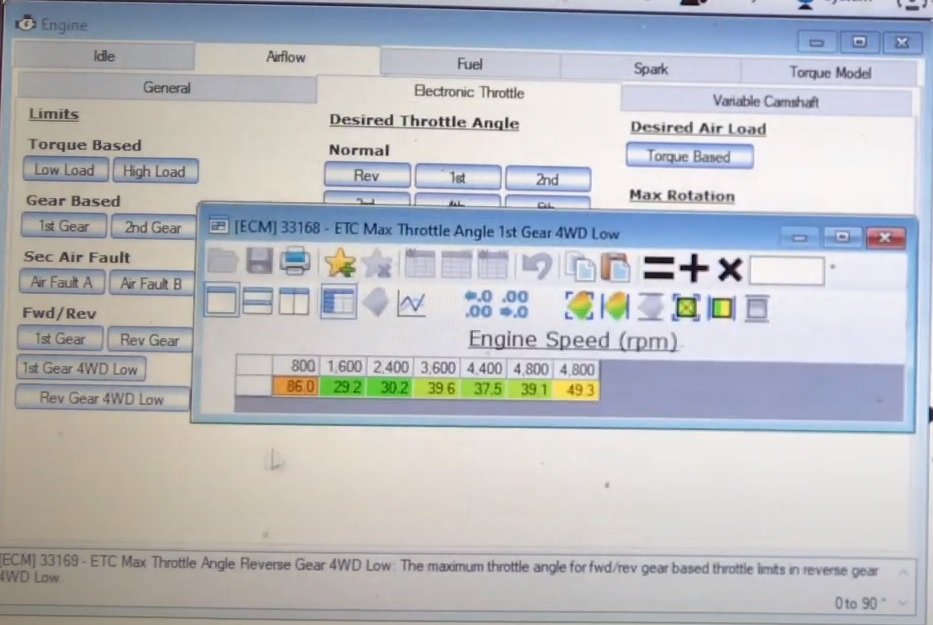The image size is (933, 625).
Task: Click the 2nd button under Normal
Action: (547, 179)
